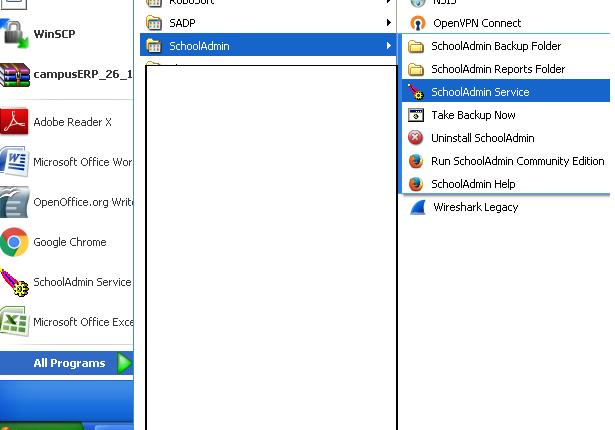The image size is (615, 430).
Task: Choose Take Backup Now
Action: [473, 115]
